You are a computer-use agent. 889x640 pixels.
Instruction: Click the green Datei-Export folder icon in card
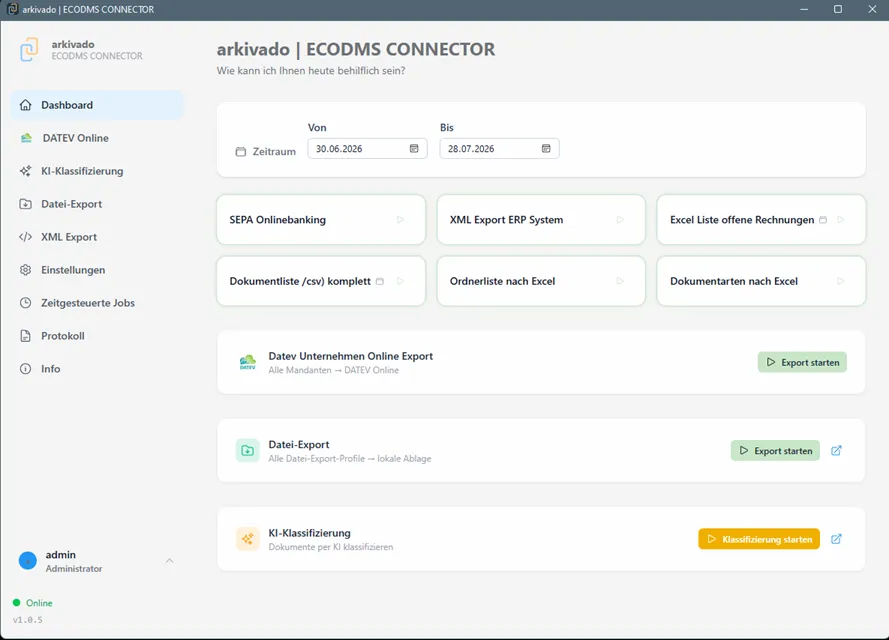pos(248,451)
